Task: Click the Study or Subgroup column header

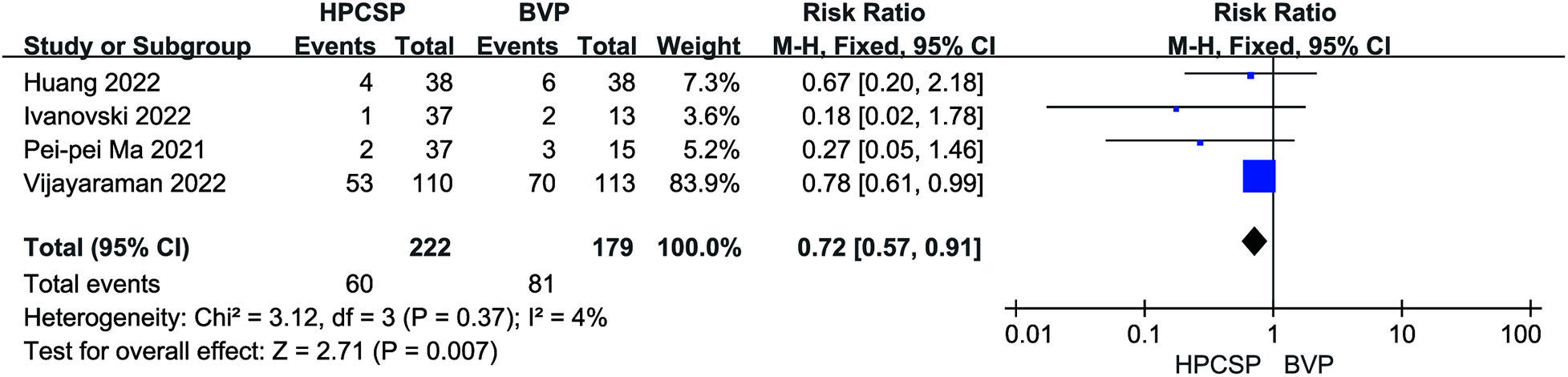Action: pyautogui.click(x=137, y=47)
